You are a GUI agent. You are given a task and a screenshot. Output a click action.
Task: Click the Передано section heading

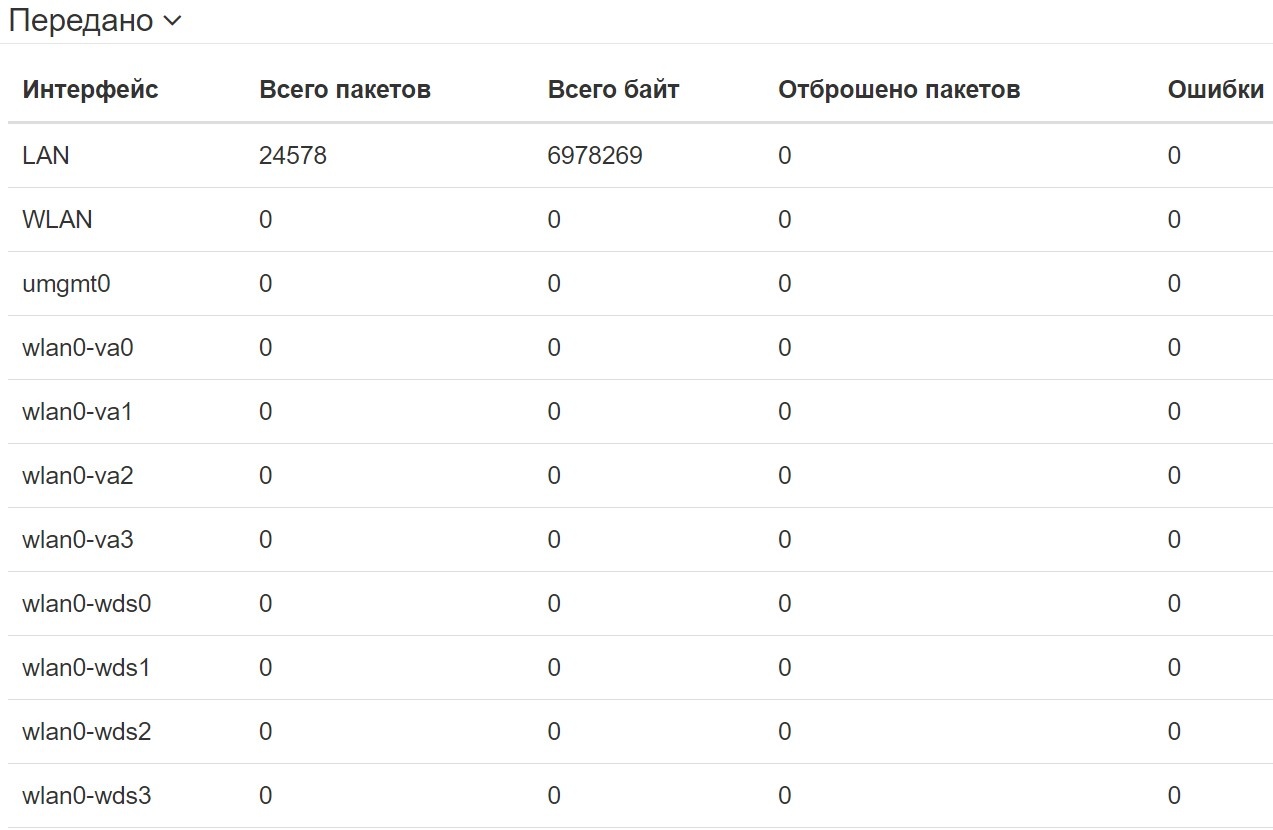click(x=81, y=21)
